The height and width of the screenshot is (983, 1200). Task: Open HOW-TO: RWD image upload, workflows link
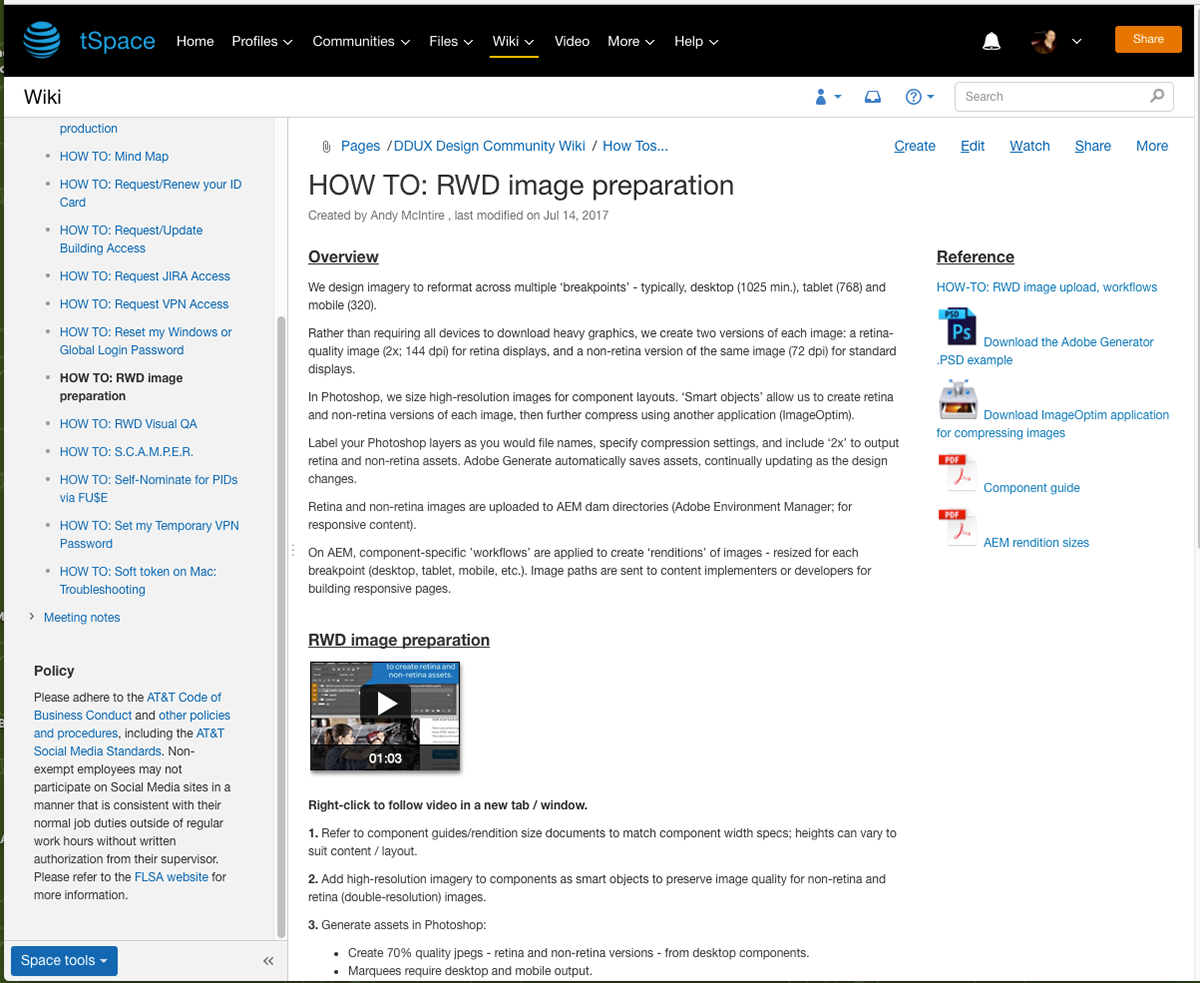(1046, 287)
